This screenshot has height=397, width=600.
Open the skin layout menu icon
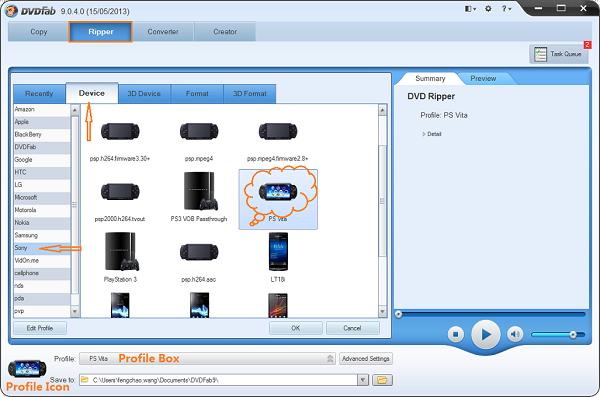tap(470, 8)
